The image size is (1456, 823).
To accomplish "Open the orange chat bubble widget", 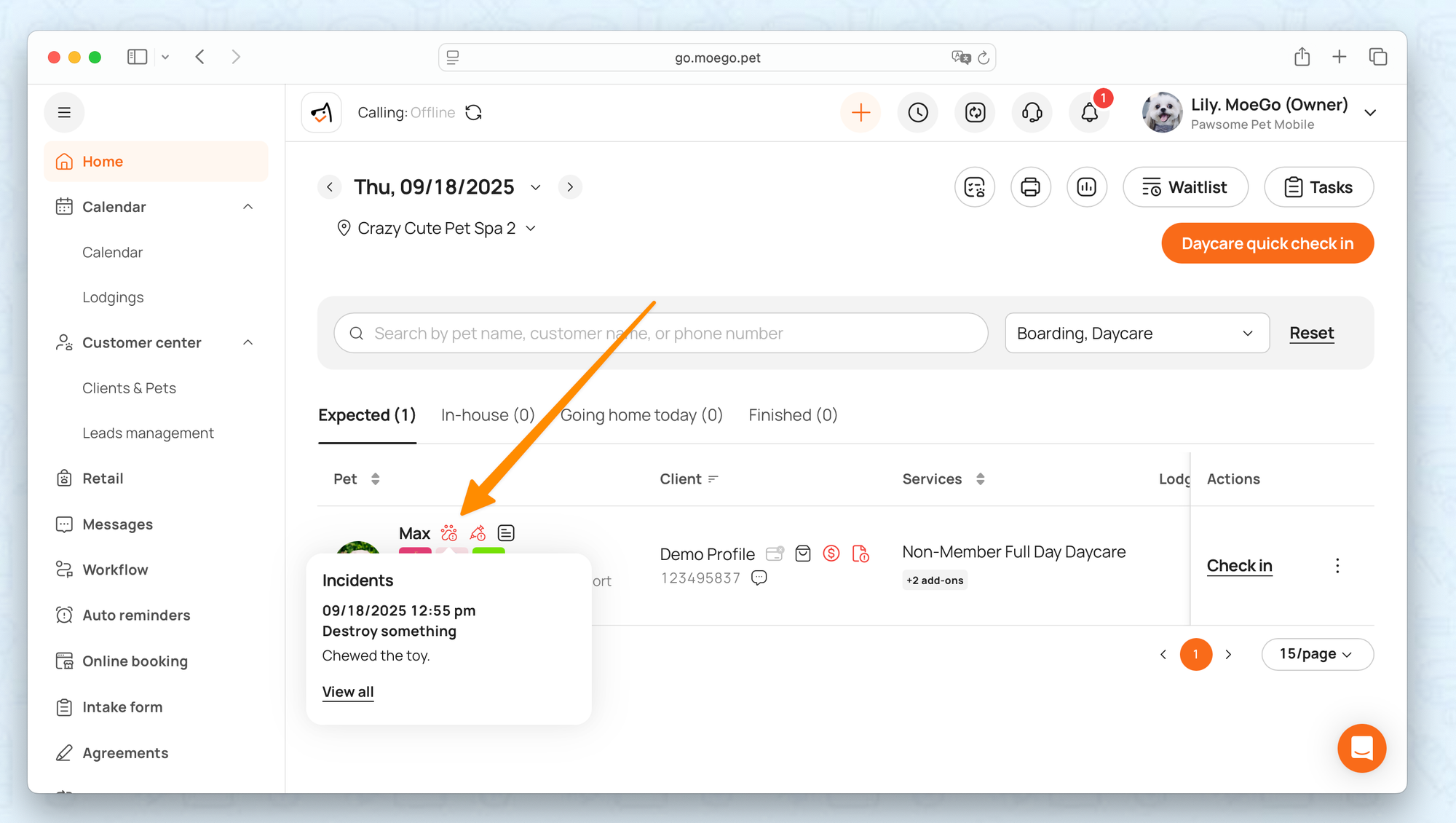I will (1361, 748).
